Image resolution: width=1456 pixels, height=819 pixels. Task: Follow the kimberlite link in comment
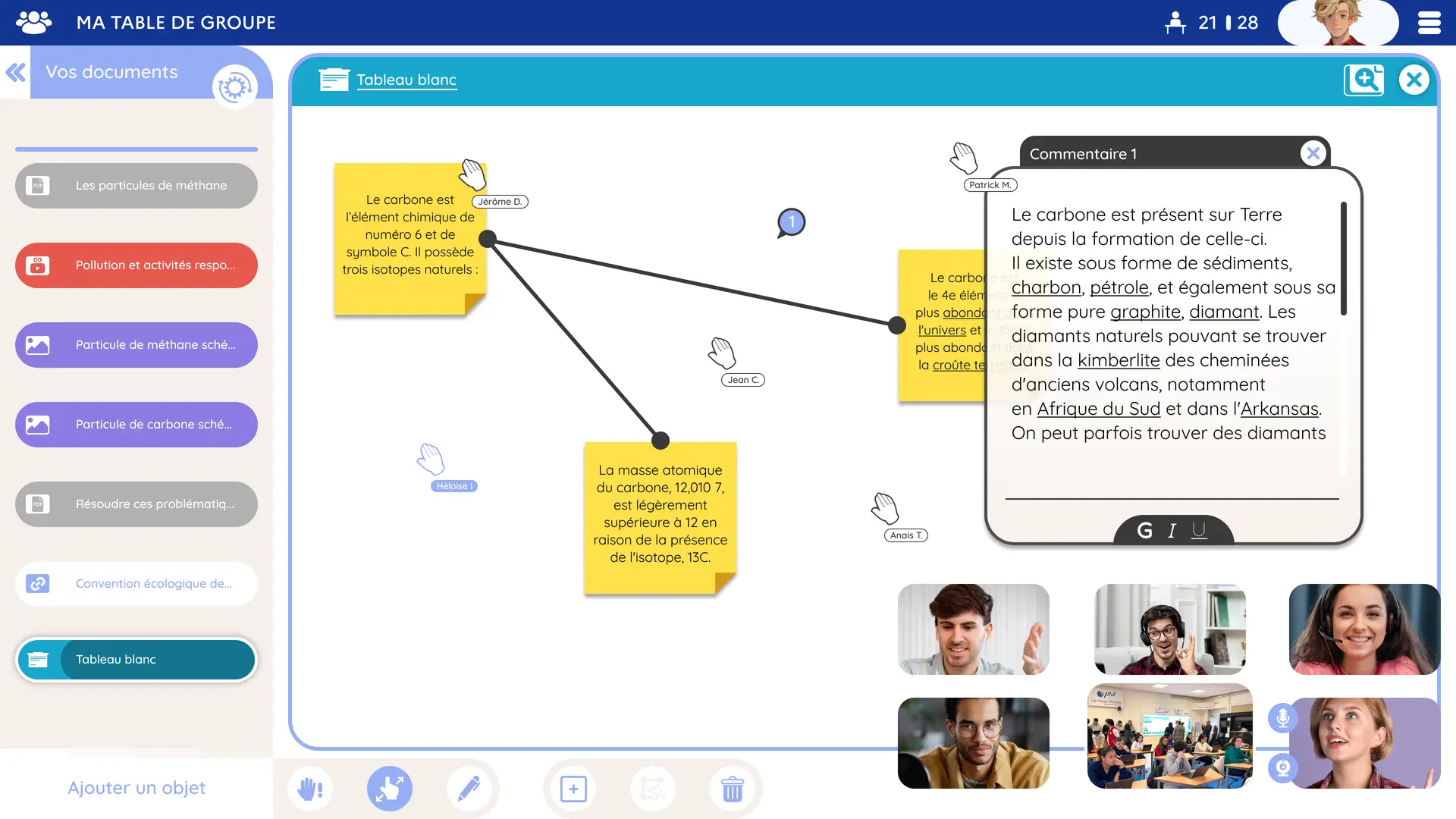pyautogui.click(x=1119, y=360)
